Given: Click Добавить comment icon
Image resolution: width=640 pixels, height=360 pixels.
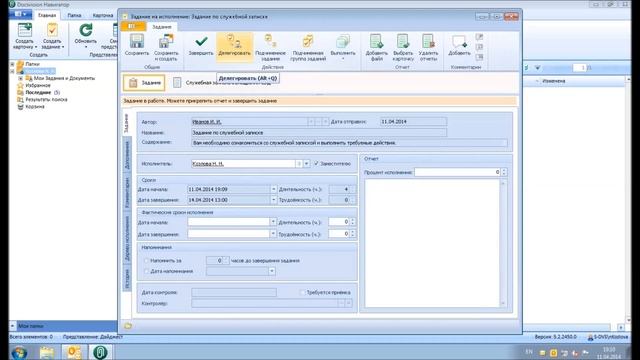Looking at the screenshot, I should pyautogui.click(x=459, y=41).
